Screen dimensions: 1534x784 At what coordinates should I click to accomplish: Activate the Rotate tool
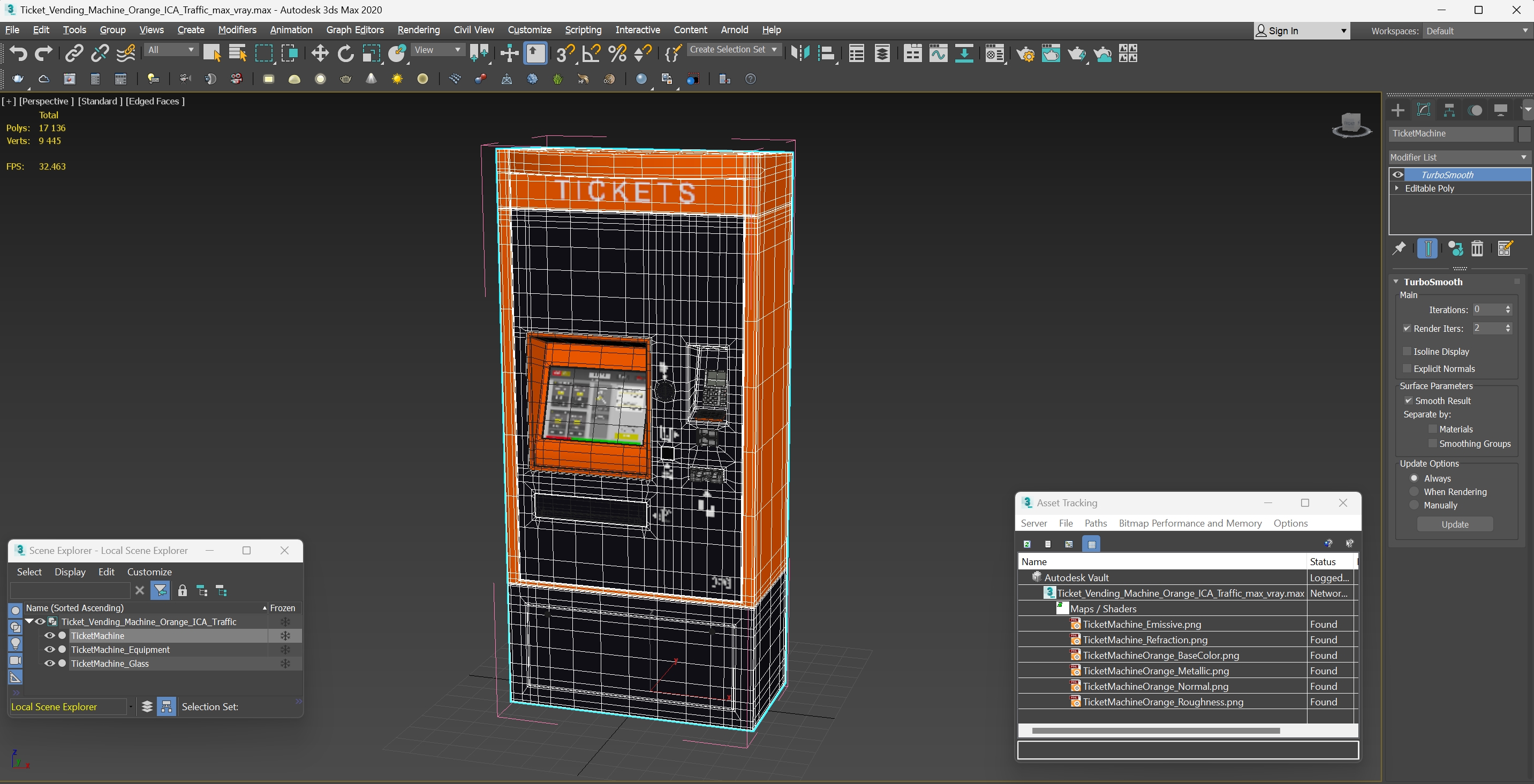pos(345,54)
